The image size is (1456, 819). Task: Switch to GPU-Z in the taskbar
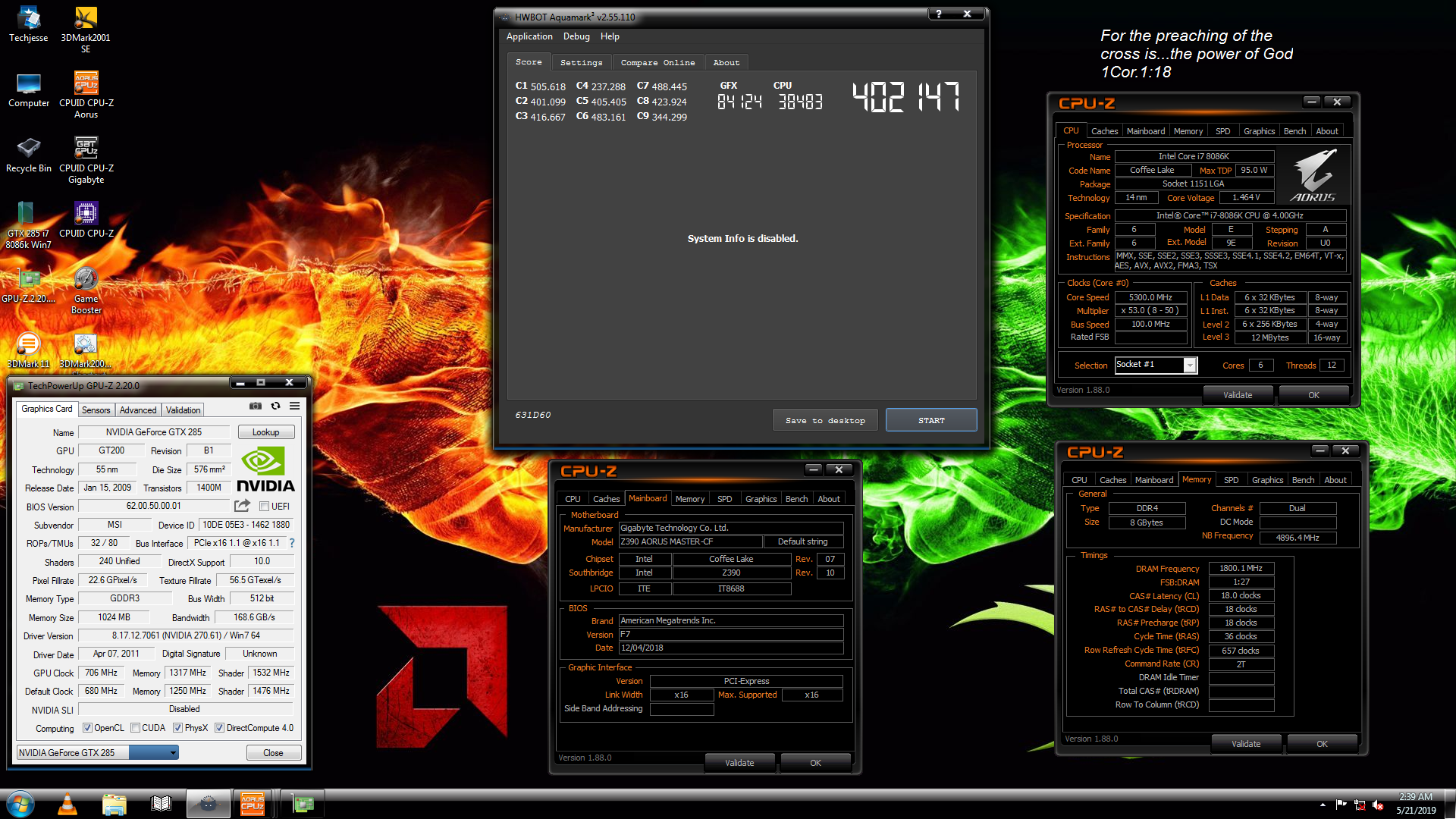303,804
